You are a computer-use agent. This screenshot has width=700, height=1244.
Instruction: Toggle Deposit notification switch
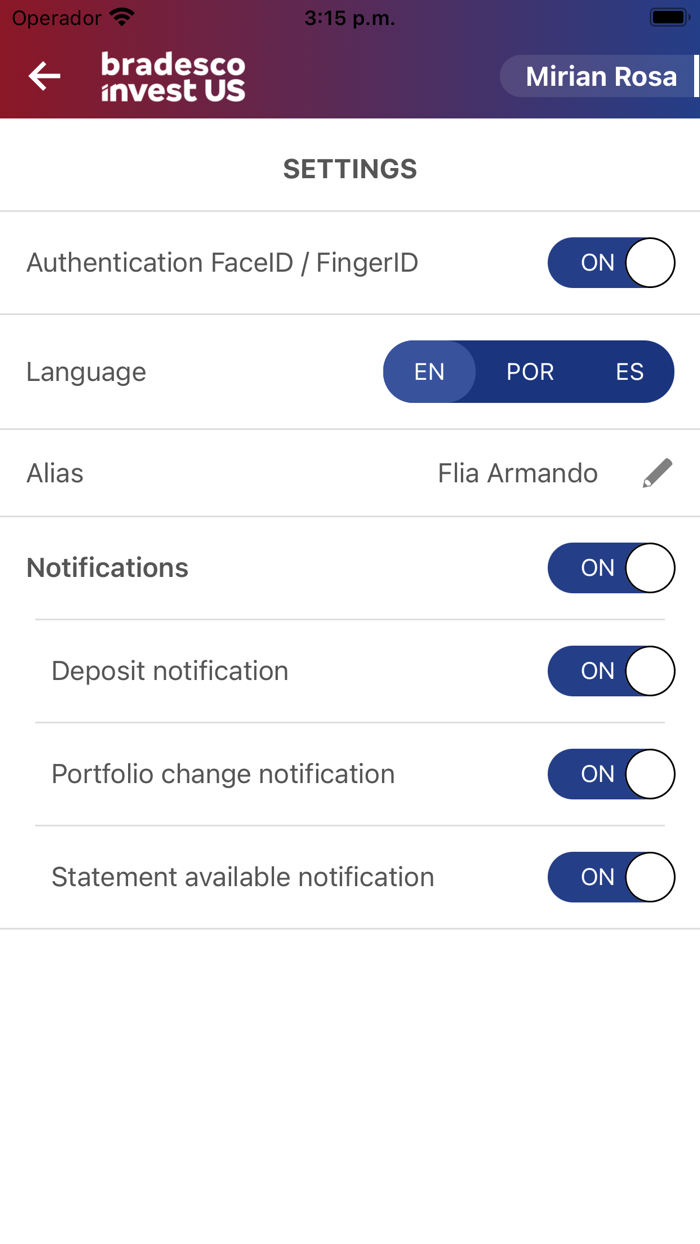[611, 671]
